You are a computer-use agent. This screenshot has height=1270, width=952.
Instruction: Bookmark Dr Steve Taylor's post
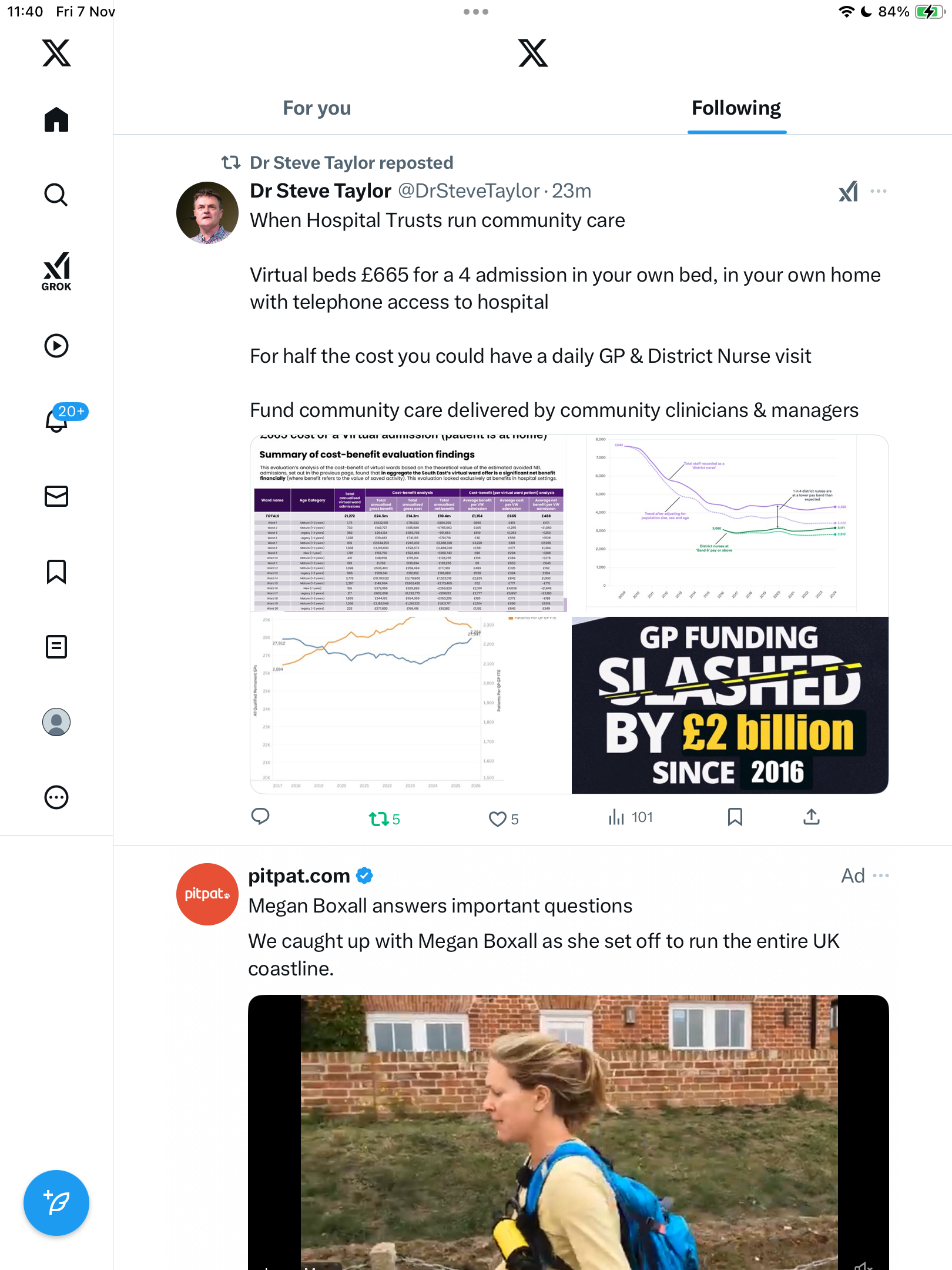(x=735, y=817)
